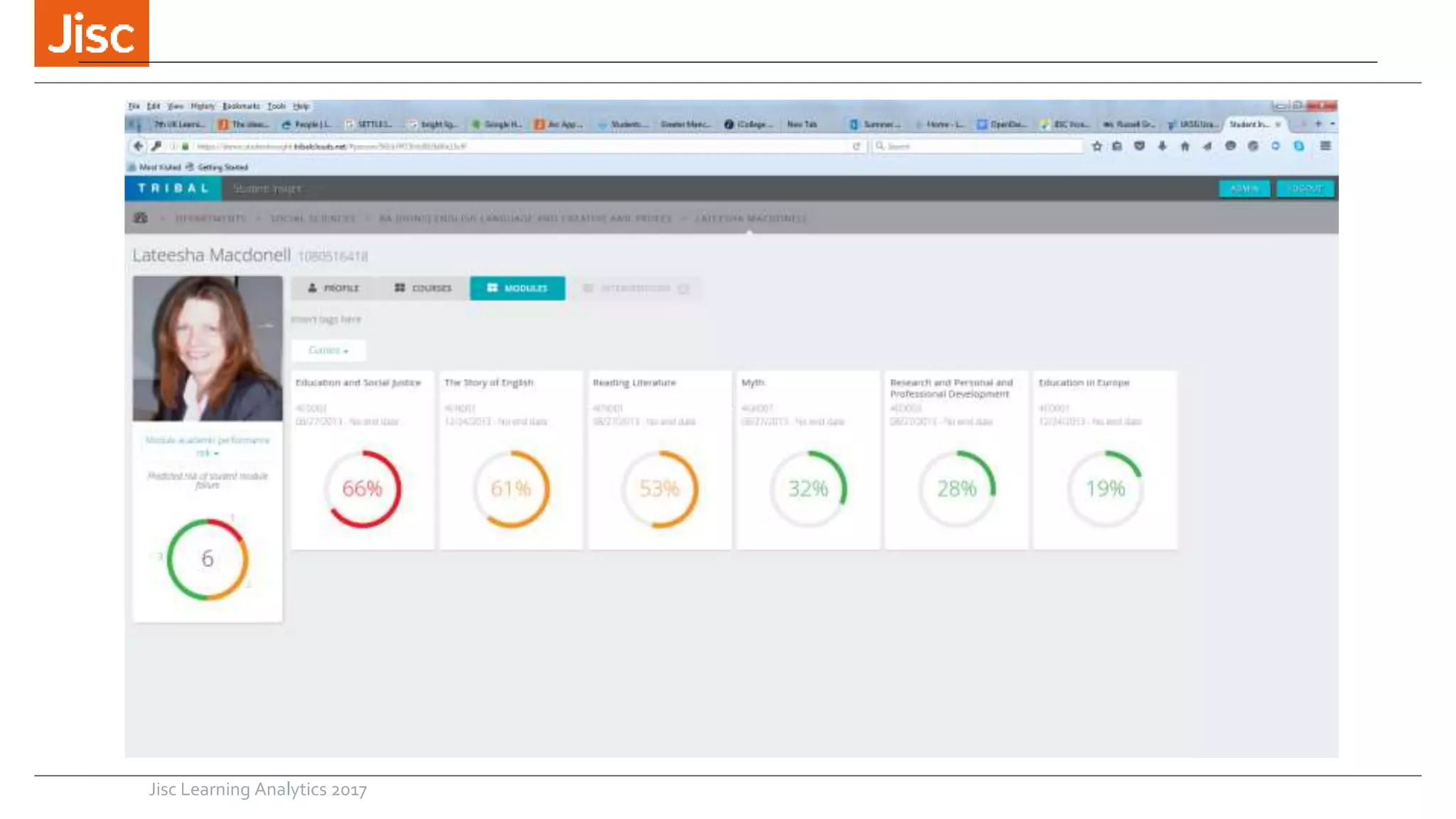This screenshot has width=1456, height=819.
Task: Expand the Current filter dropdown
Action: pos(328,350)
